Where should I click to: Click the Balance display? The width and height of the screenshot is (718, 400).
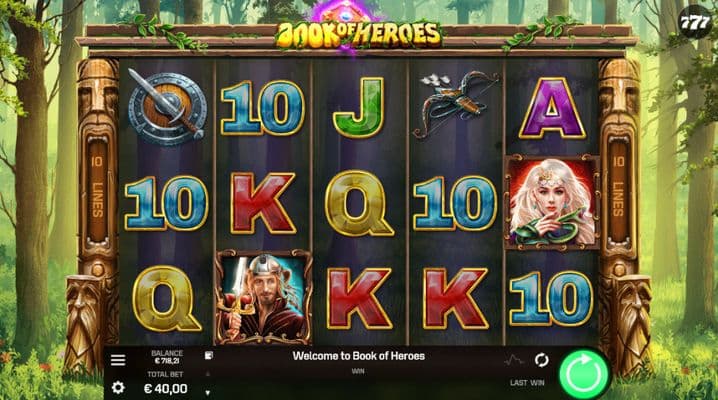coord(167,357)
